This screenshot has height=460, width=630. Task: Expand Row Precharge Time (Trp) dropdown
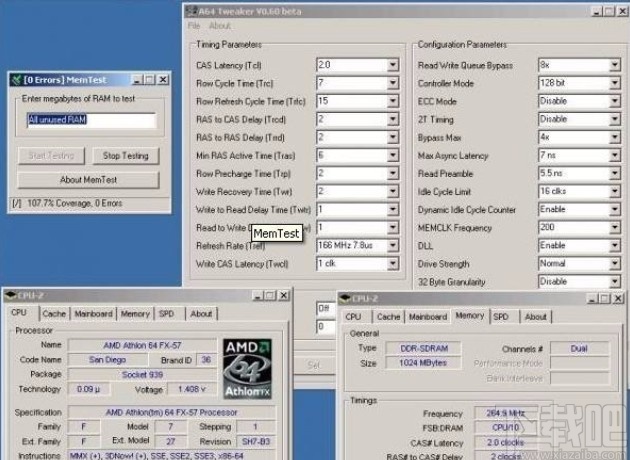tap(393, 173)
